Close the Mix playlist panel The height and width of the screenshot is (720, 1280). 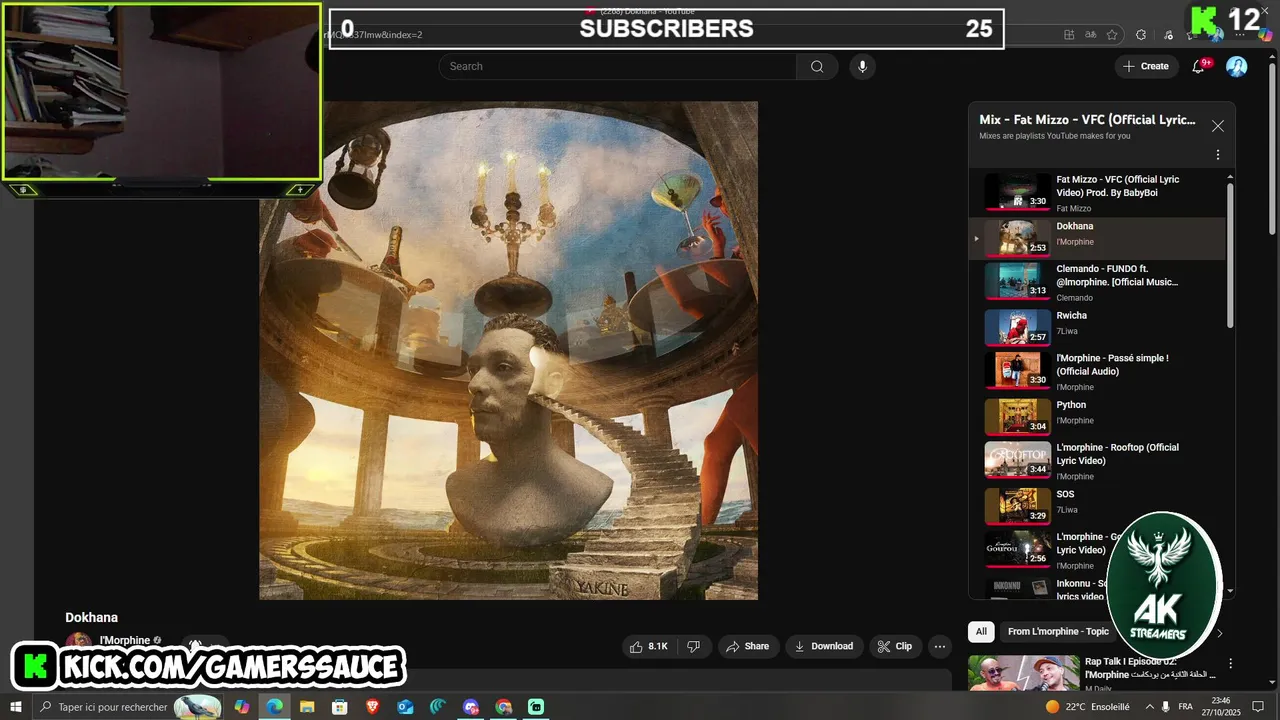point(1217,126)
